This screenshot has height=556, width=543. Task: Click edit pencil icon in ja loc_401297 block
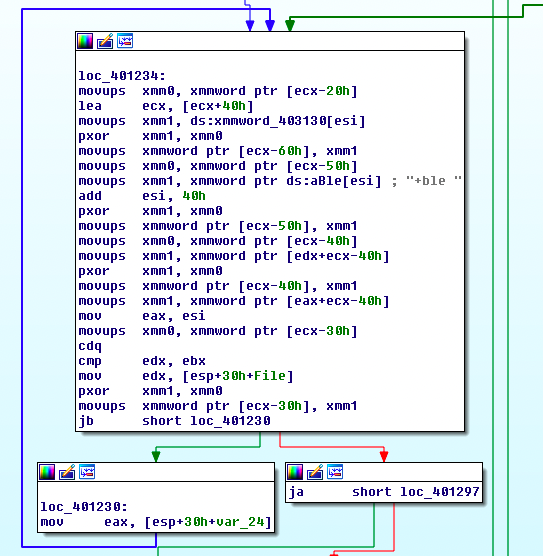tap(315, 472)
